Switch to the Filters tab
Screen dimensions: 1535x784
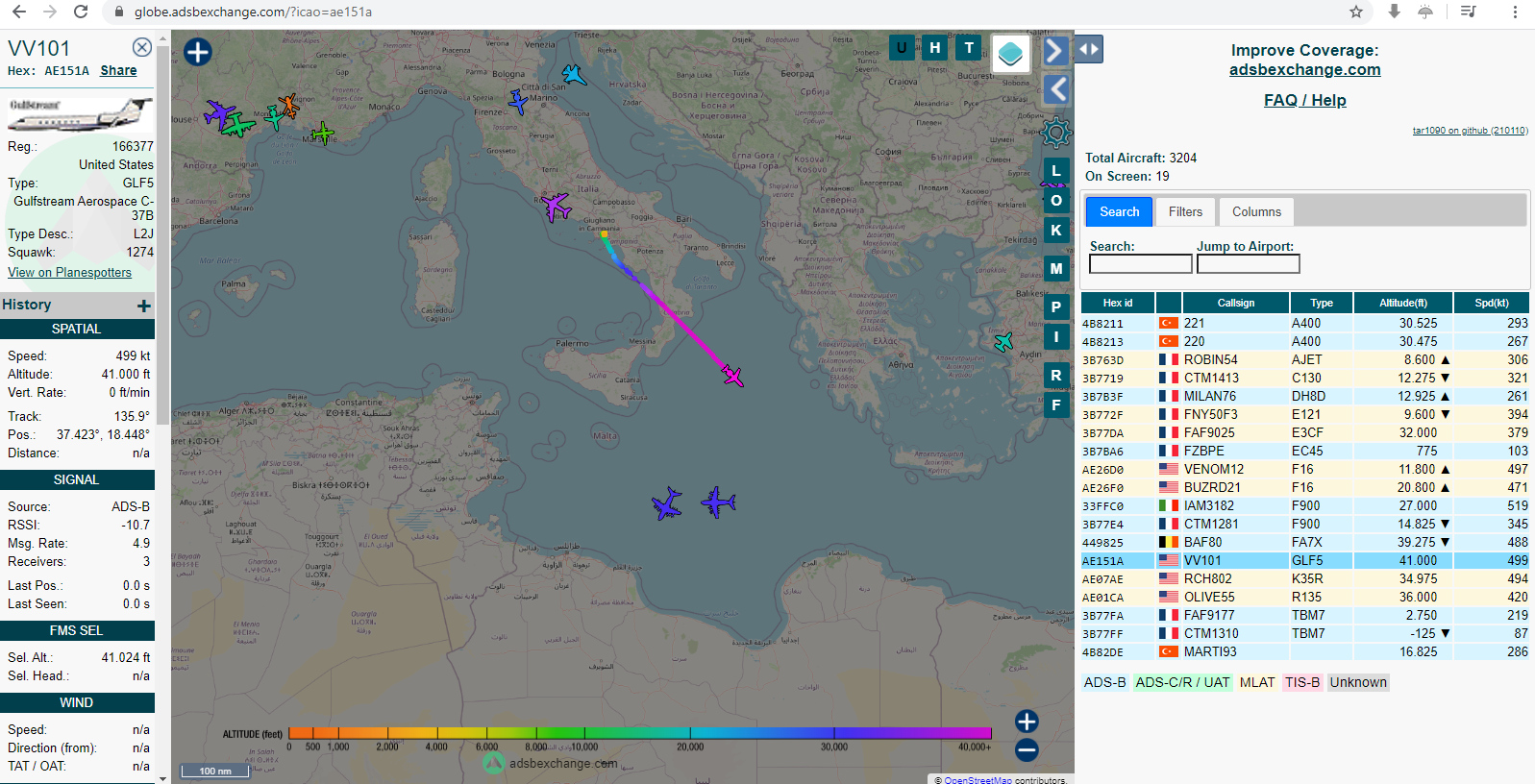point(1185,211)
